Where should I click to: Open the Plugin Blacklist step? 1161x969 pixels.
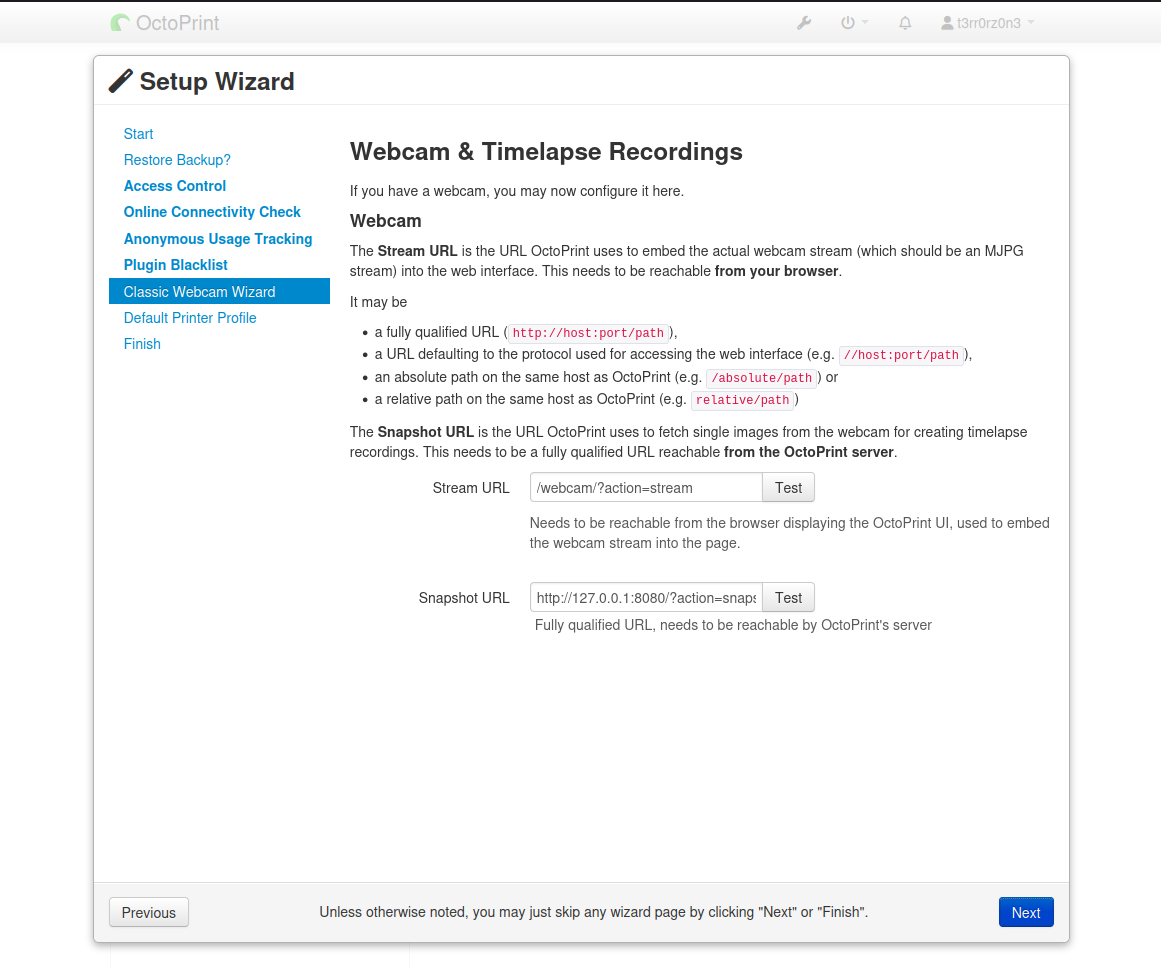coord(176,265)
